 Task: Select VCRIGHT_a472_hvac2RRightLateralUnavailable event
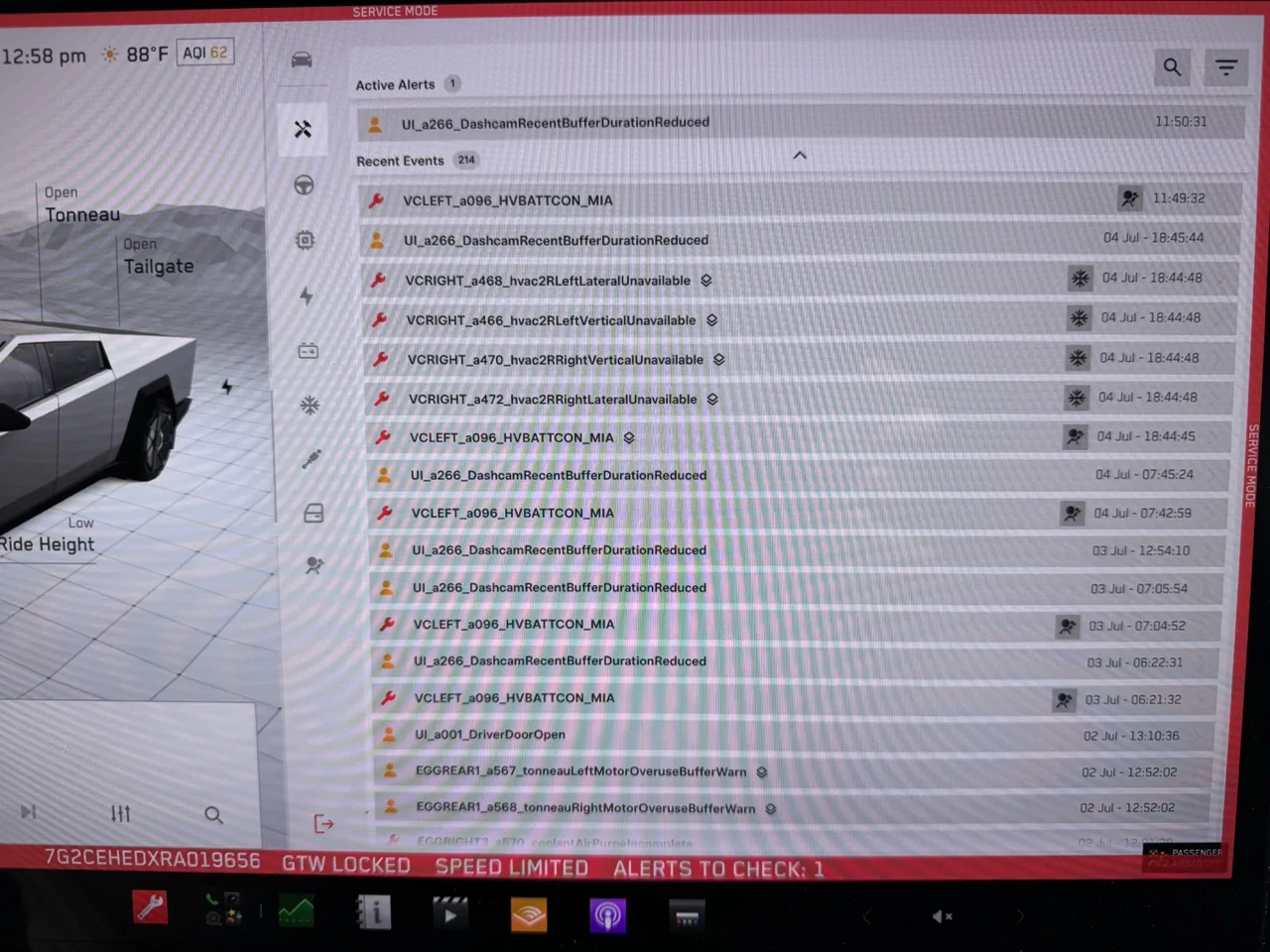tap(802, 399)
